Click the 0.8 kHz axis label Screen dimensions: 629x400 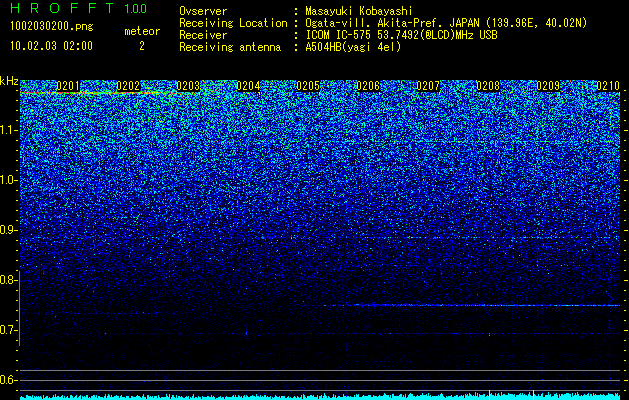(x=9, y=280)
